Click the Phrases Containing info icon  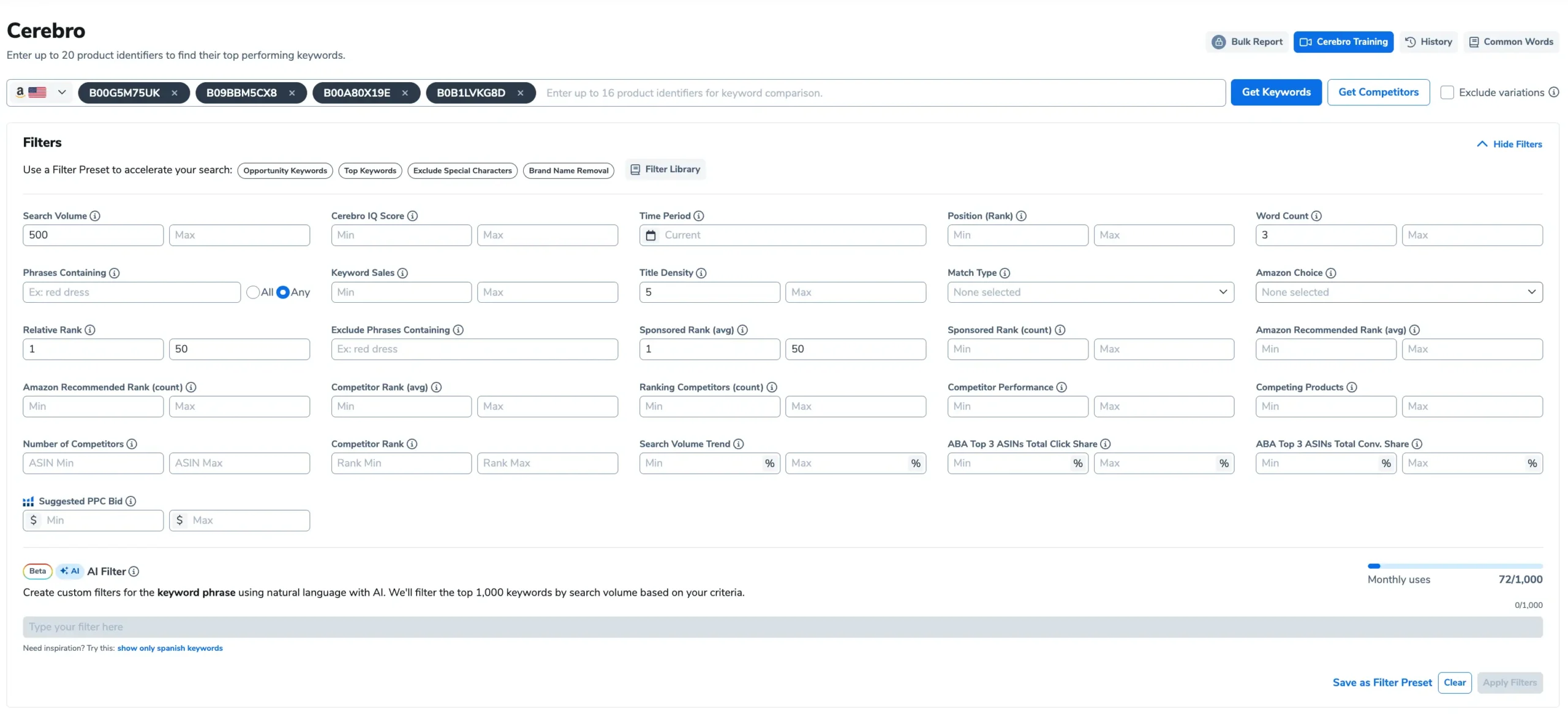click(x=114, y=273)
